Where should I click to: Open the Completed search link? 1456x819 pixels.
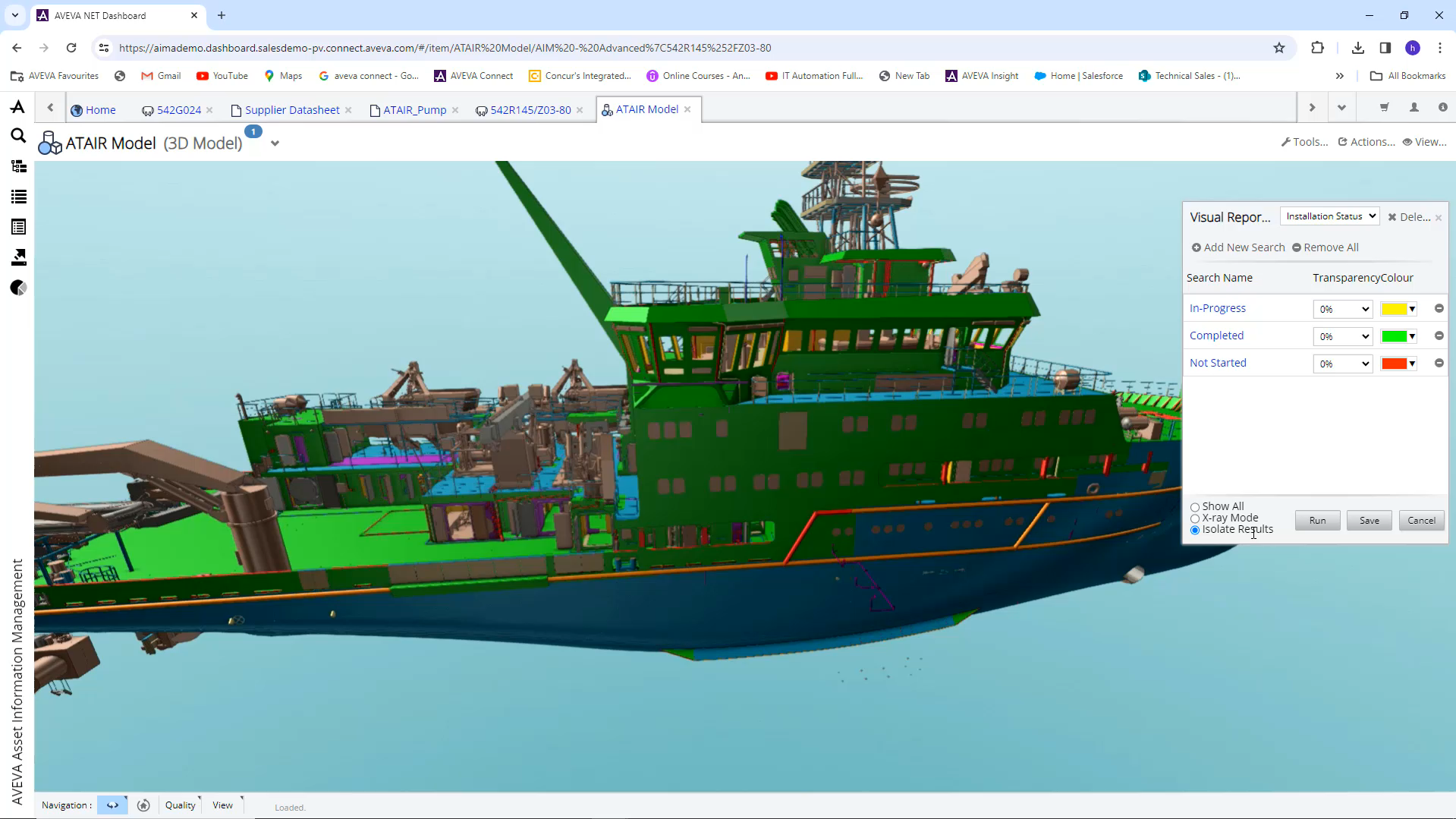pos(1216,335)
